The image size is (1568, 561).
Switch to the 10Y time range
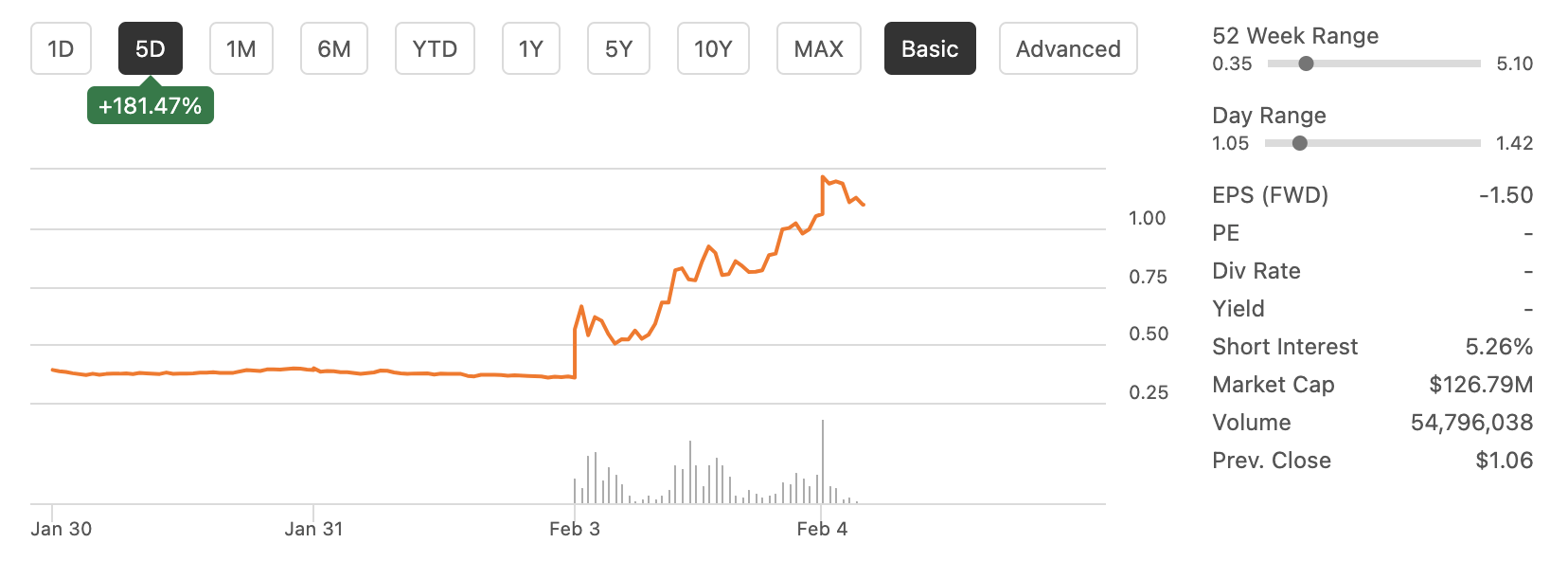click(712, 48)
